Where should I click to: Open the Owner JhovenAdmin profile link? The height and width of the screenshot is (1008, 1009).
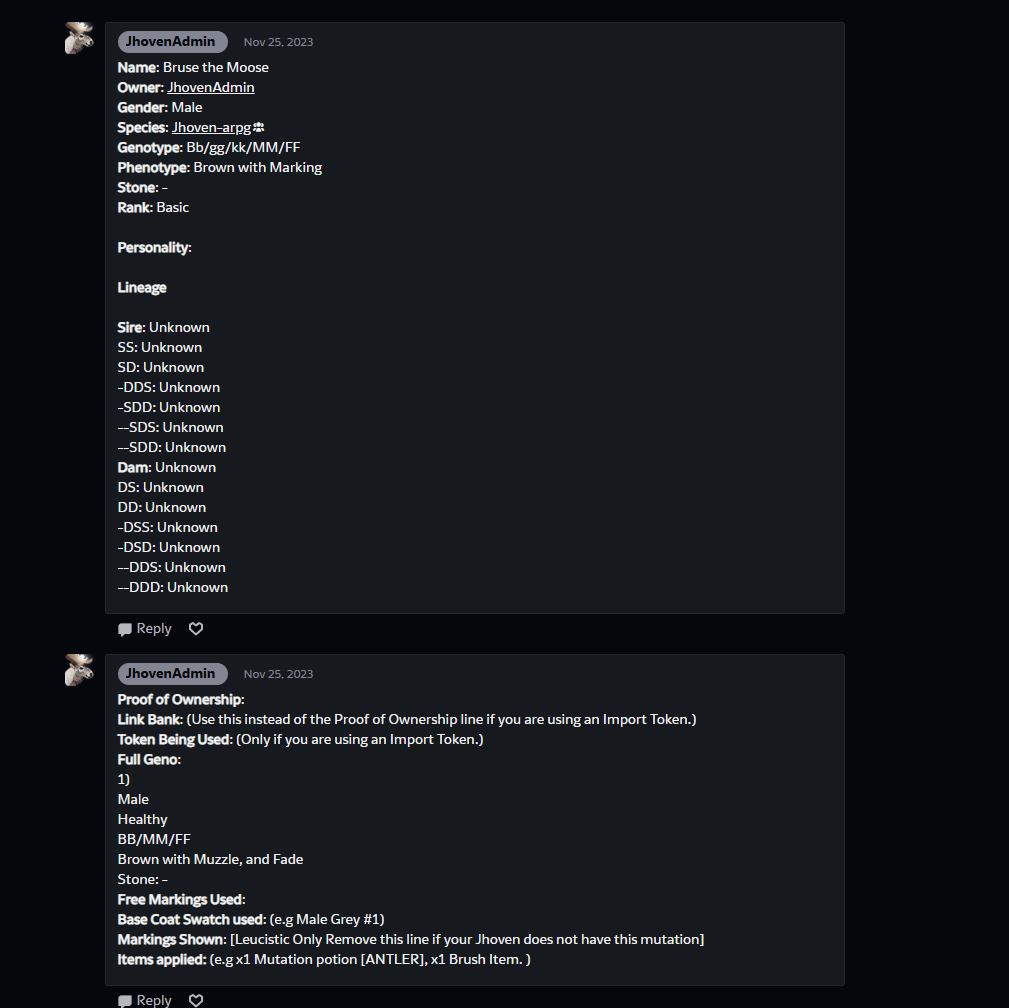tap(210, 87)
